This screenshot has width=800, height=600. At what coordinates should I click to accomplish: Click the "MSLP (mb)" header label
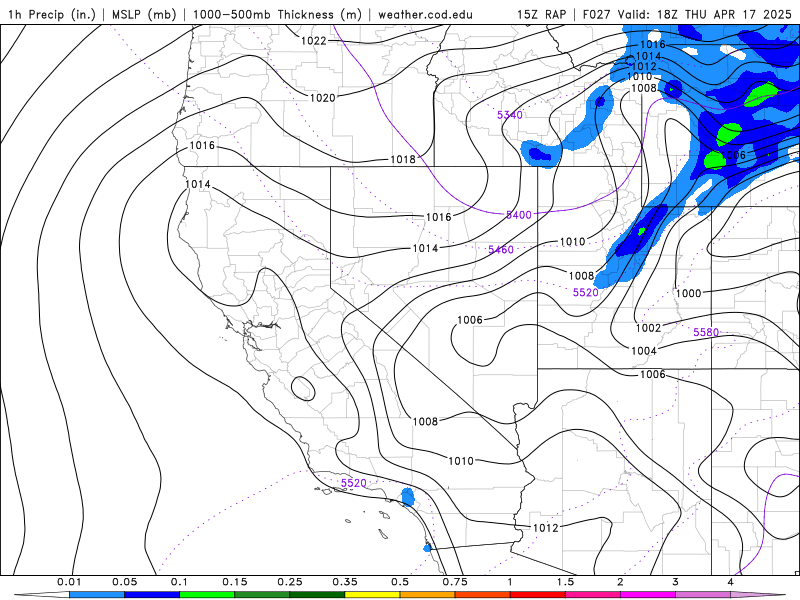[x=144, y=14]
